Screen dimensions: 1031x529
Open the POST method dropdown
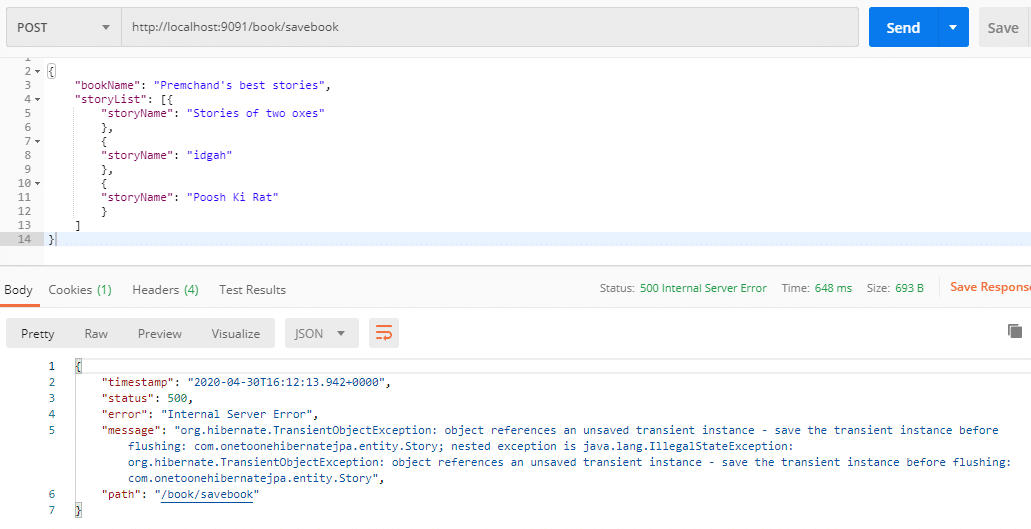[x=63, y=27]
